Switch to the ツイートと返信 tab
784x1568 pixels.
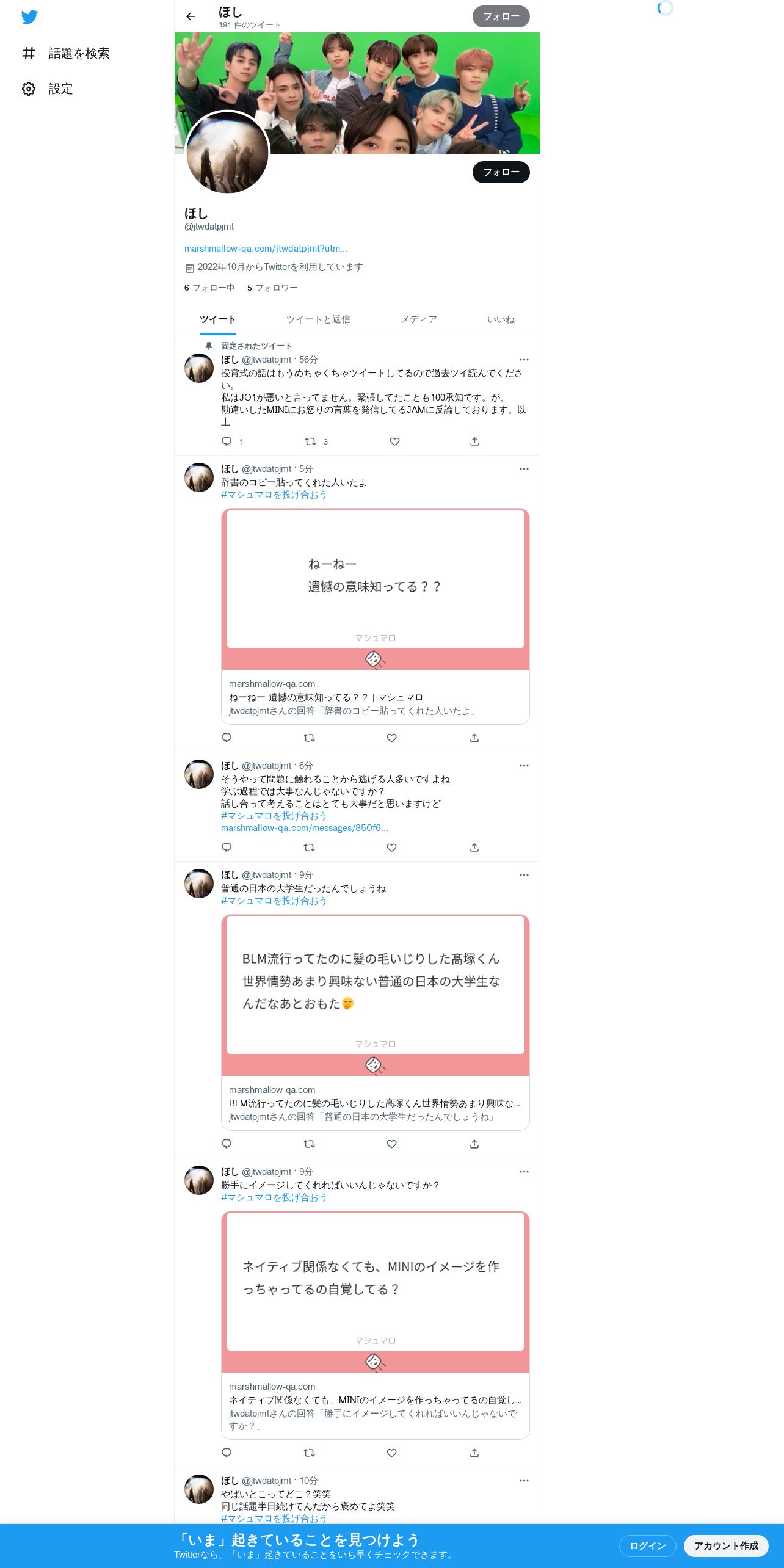(318, 319)
